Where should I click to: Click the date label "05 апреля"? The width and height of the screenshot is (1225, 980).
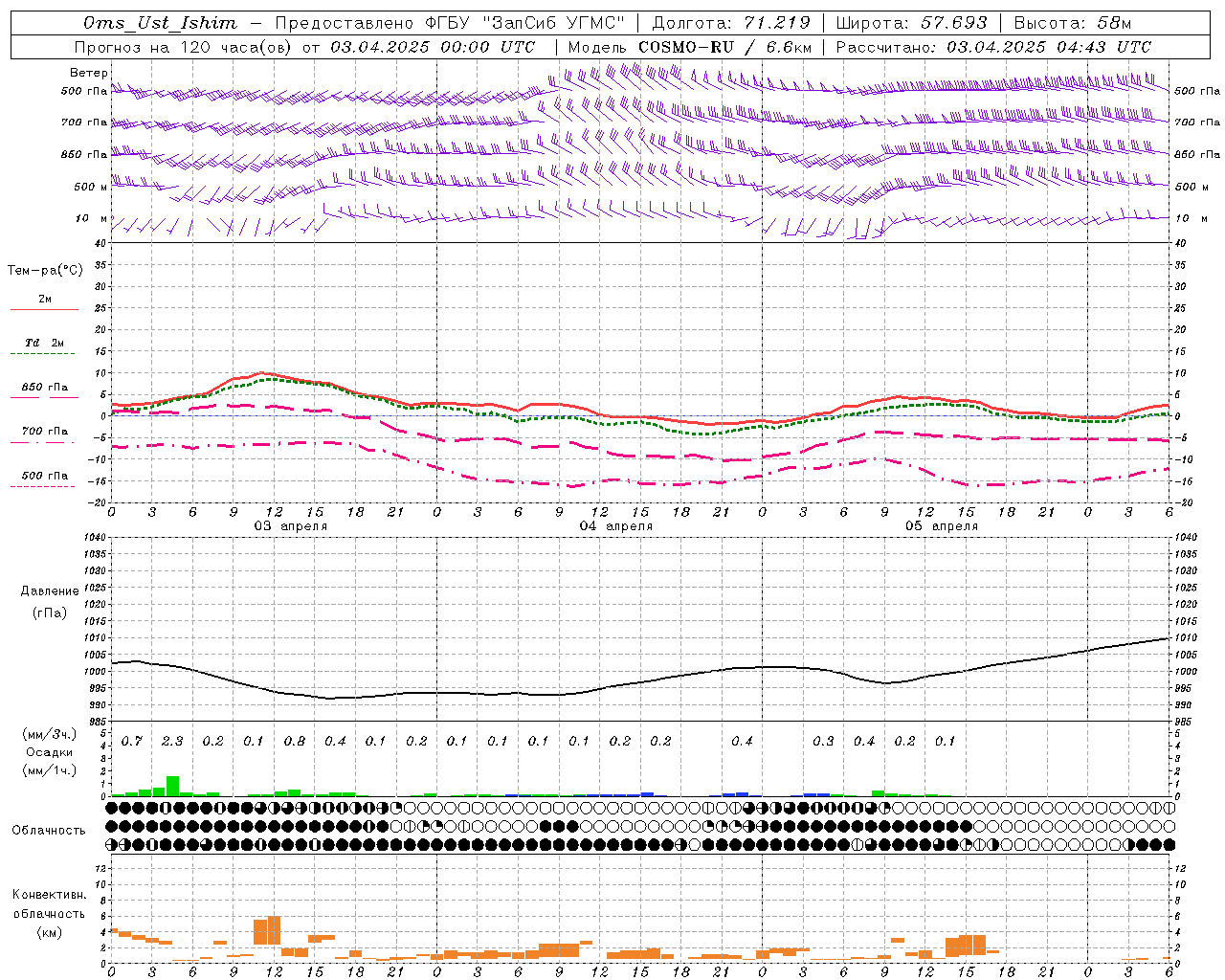point(942,526)
